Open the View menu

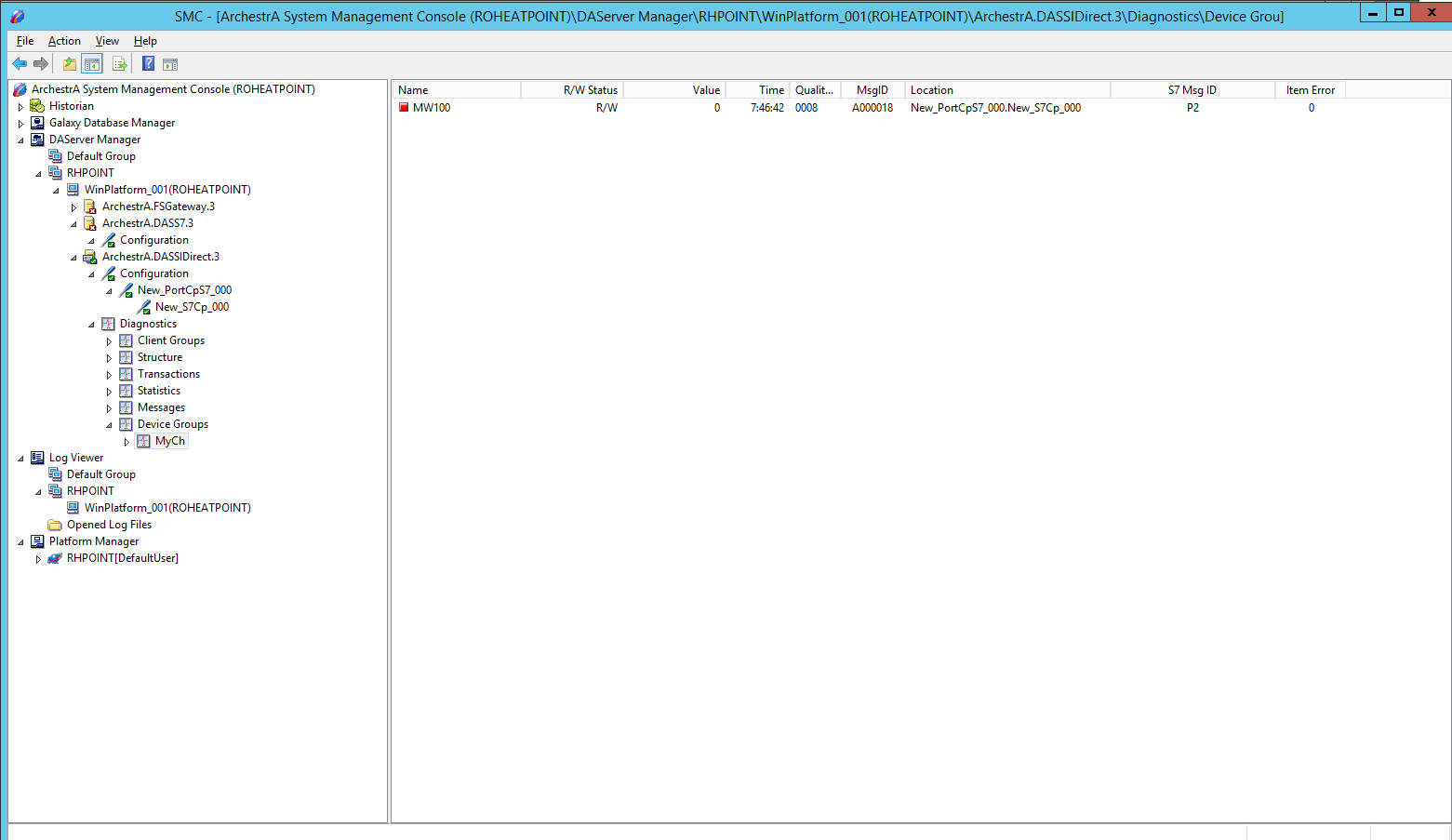(x=107, y=41)
